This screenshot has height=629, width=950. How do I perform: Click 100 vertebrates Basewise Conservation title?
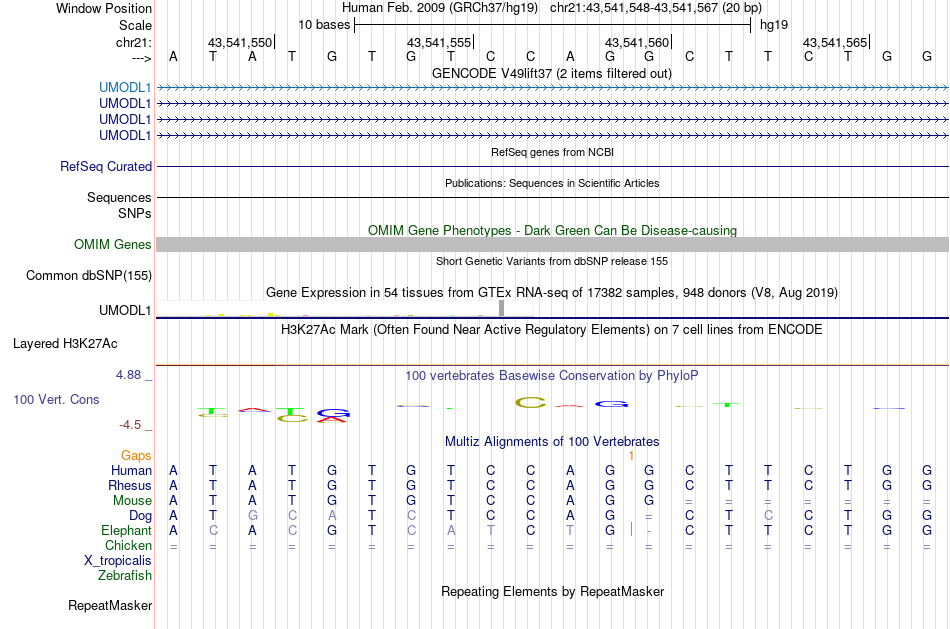click(x=552, y=376)
